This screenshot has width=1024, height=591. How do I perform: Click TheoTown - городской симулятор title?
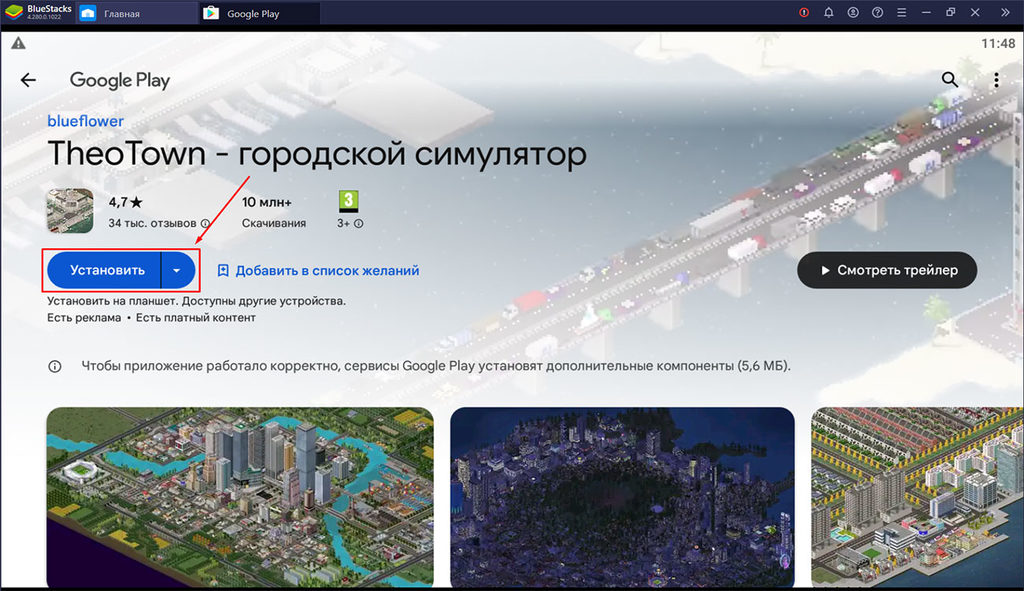pyautogui.click(x=317, y=154)
